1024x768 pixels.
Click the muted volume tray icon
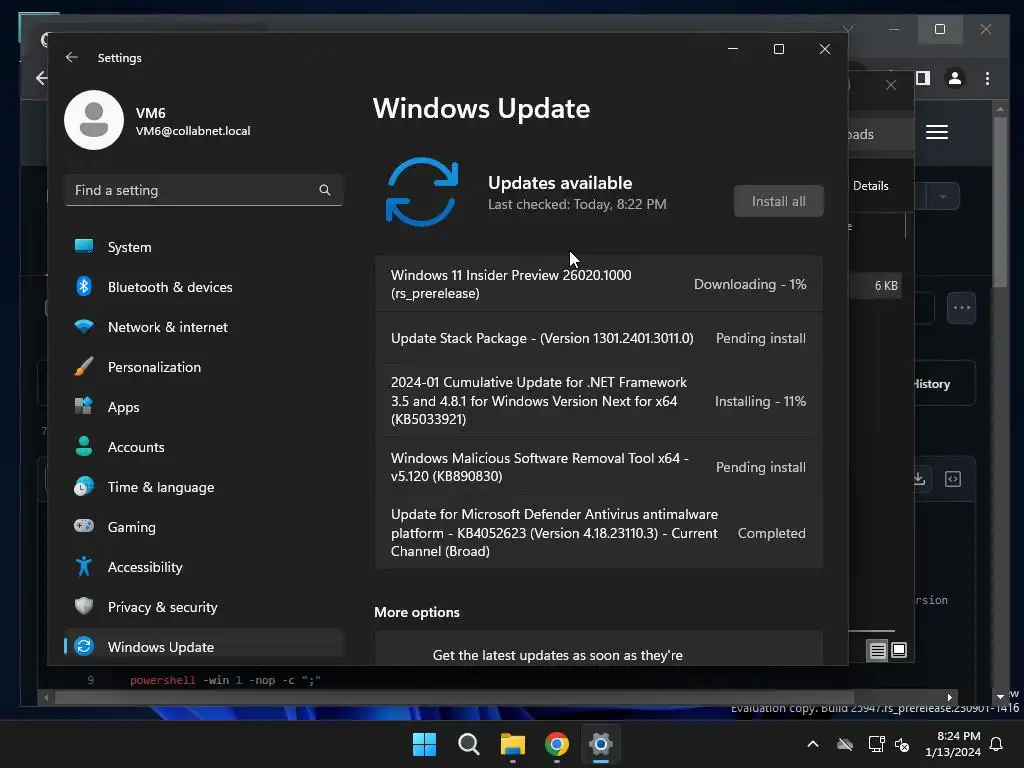902,744
